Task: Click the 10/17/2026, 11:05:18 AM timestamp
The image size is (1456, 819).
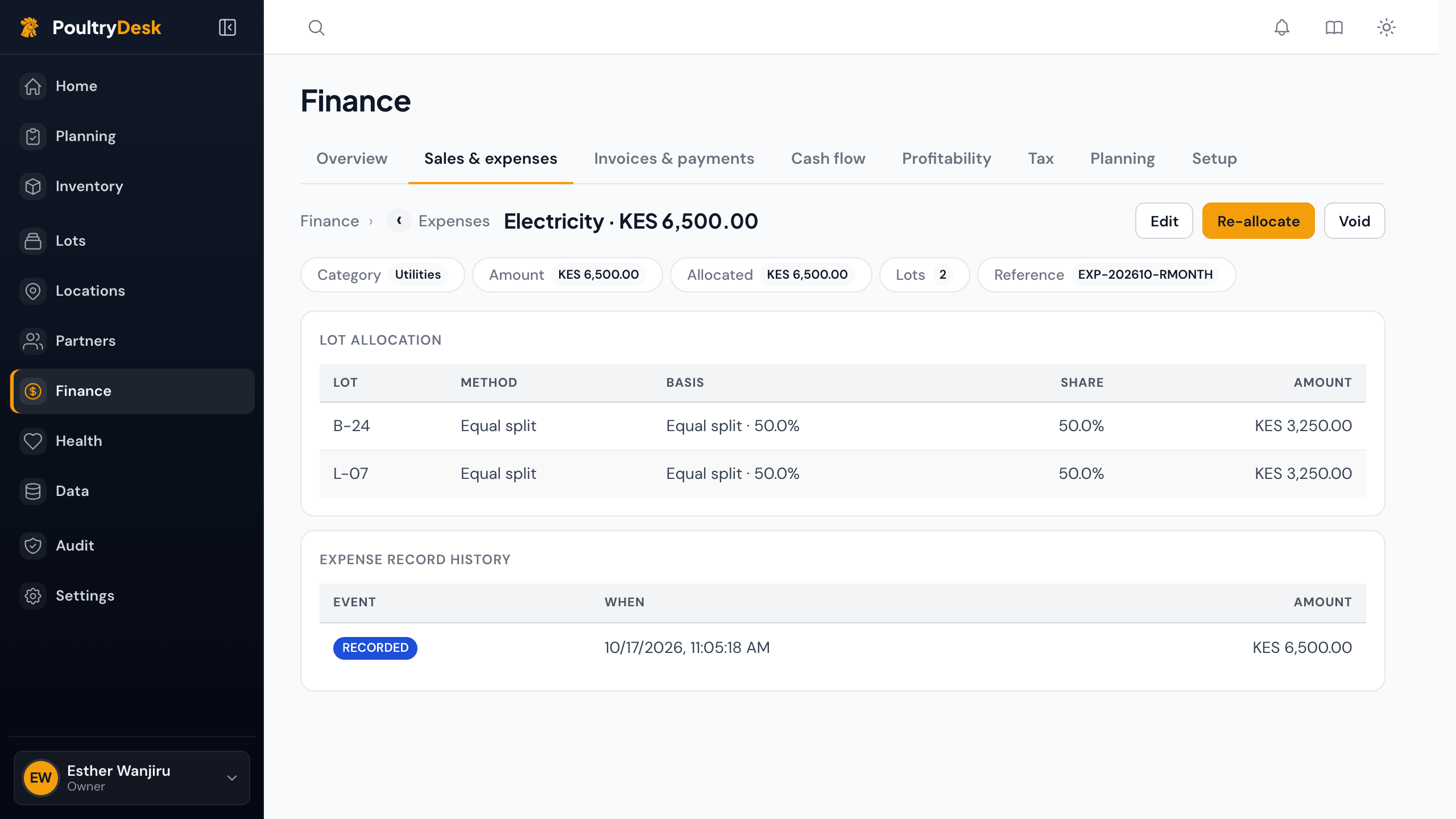Action: click(x=687, y=648)
